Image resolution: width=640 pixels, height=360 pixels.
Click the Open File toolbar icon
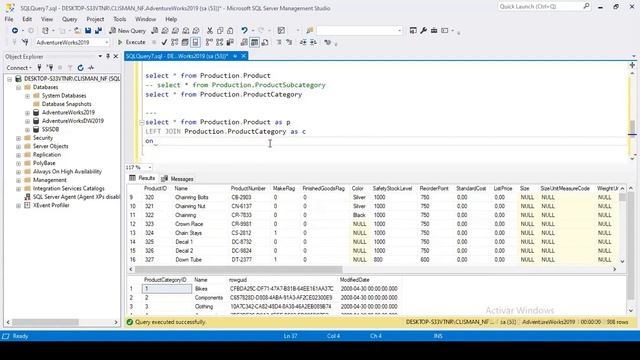(x=77, y=31)
